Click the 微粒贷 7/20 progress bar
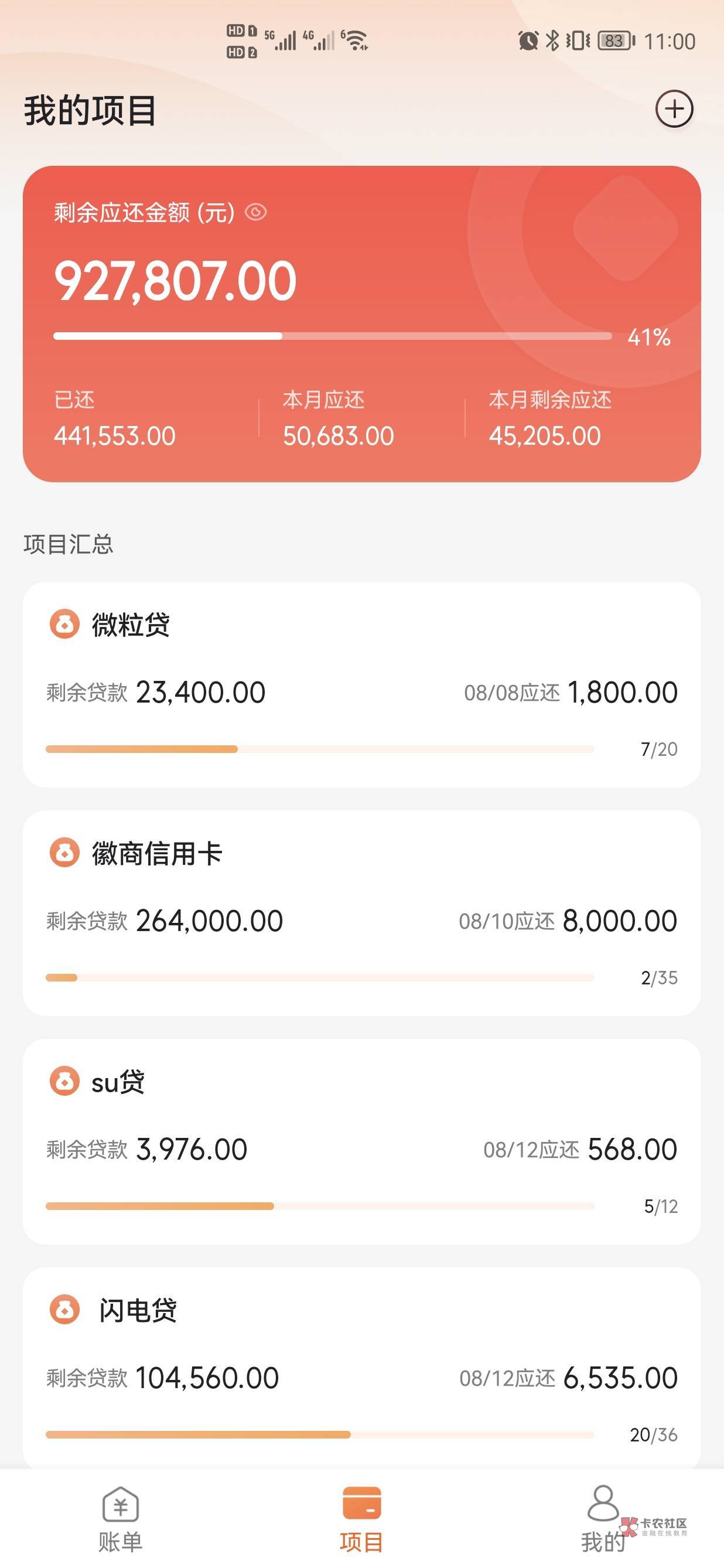The width and height of the screenshot is (724, 1568). 319,749
